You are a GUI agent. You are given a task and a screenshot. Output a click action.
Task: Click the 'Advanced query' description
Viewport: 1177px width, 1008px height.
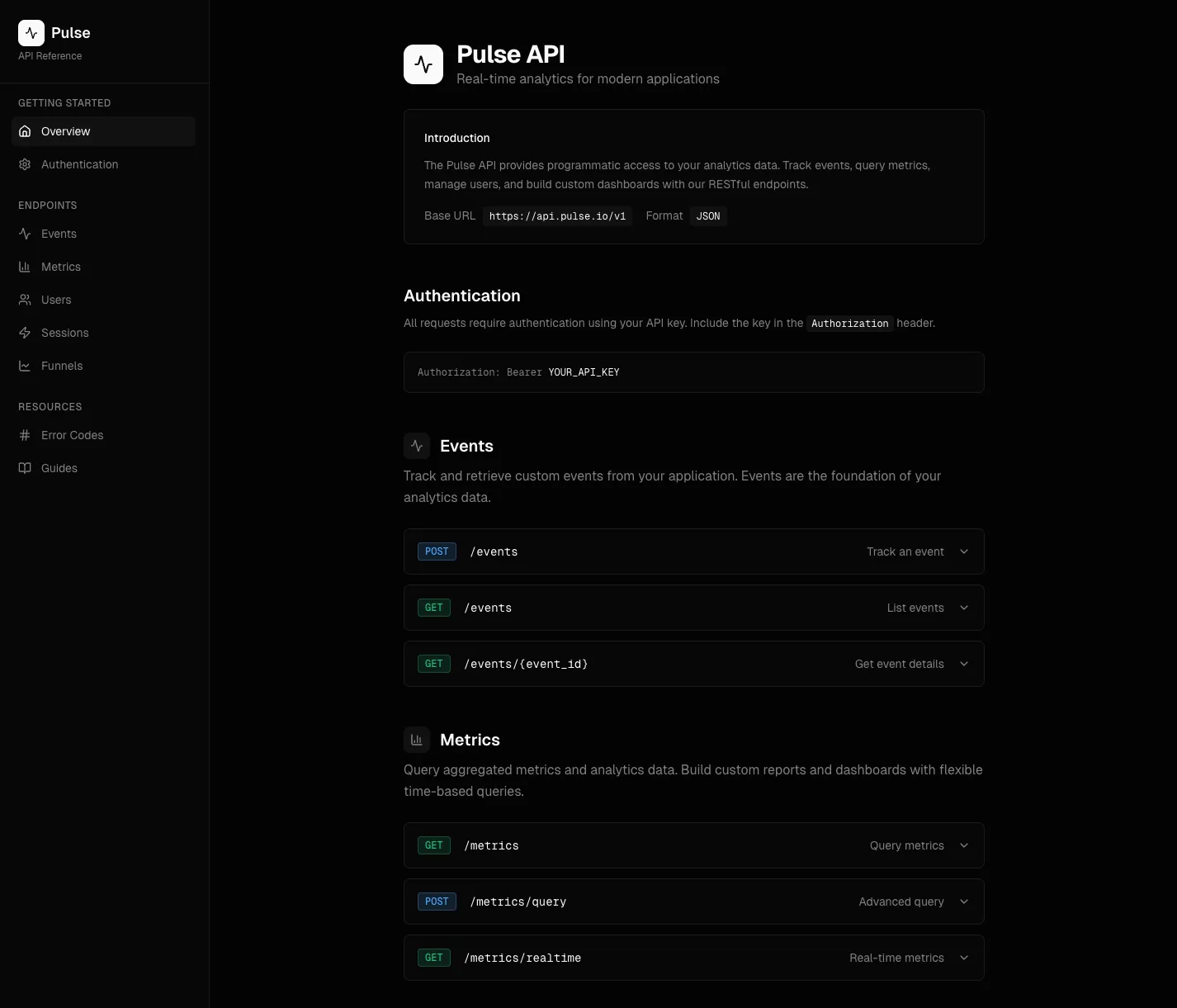(x=901, y=902)
